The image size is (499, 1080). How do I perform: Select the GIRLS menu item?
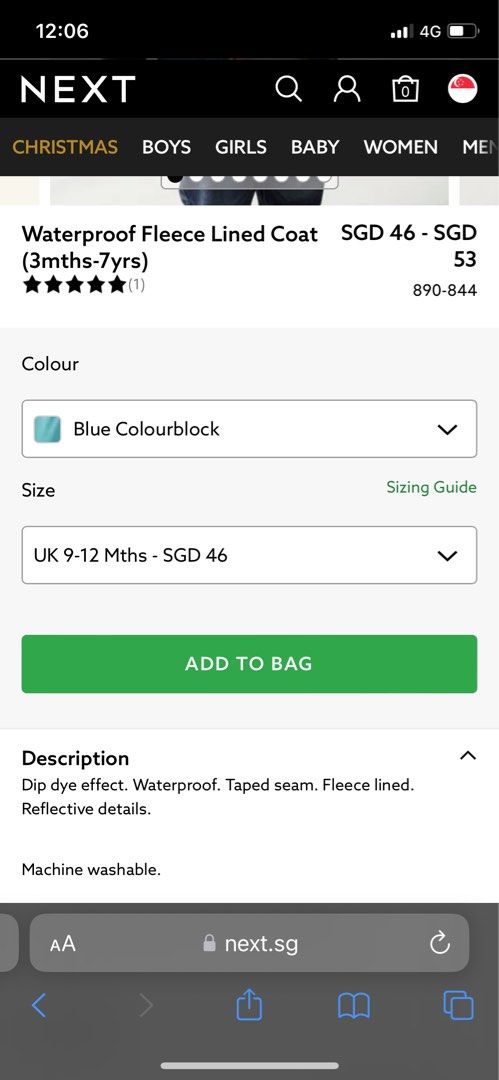[x=241, y=147]
